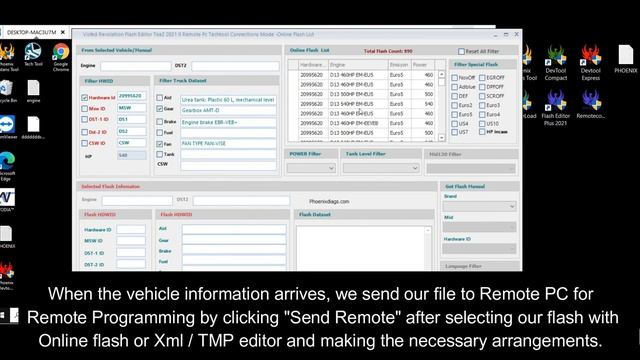The height and width of the screenshot is (360, 640).
Task: Select the 'engine' file on desktop
Action: click(33, 91)
